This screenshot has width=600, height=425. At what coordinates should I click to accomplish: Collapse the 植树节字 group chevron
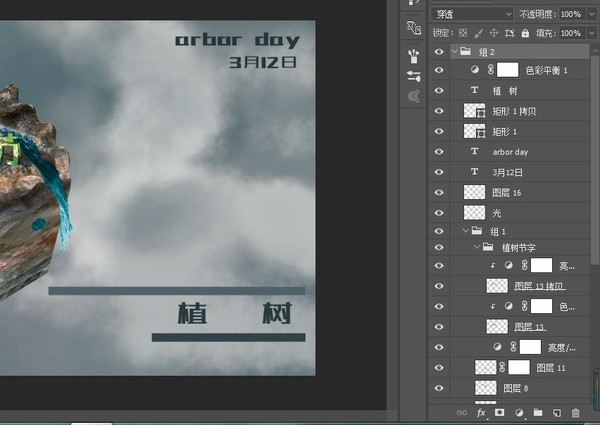pyautogui.click(x=477, y=247)
